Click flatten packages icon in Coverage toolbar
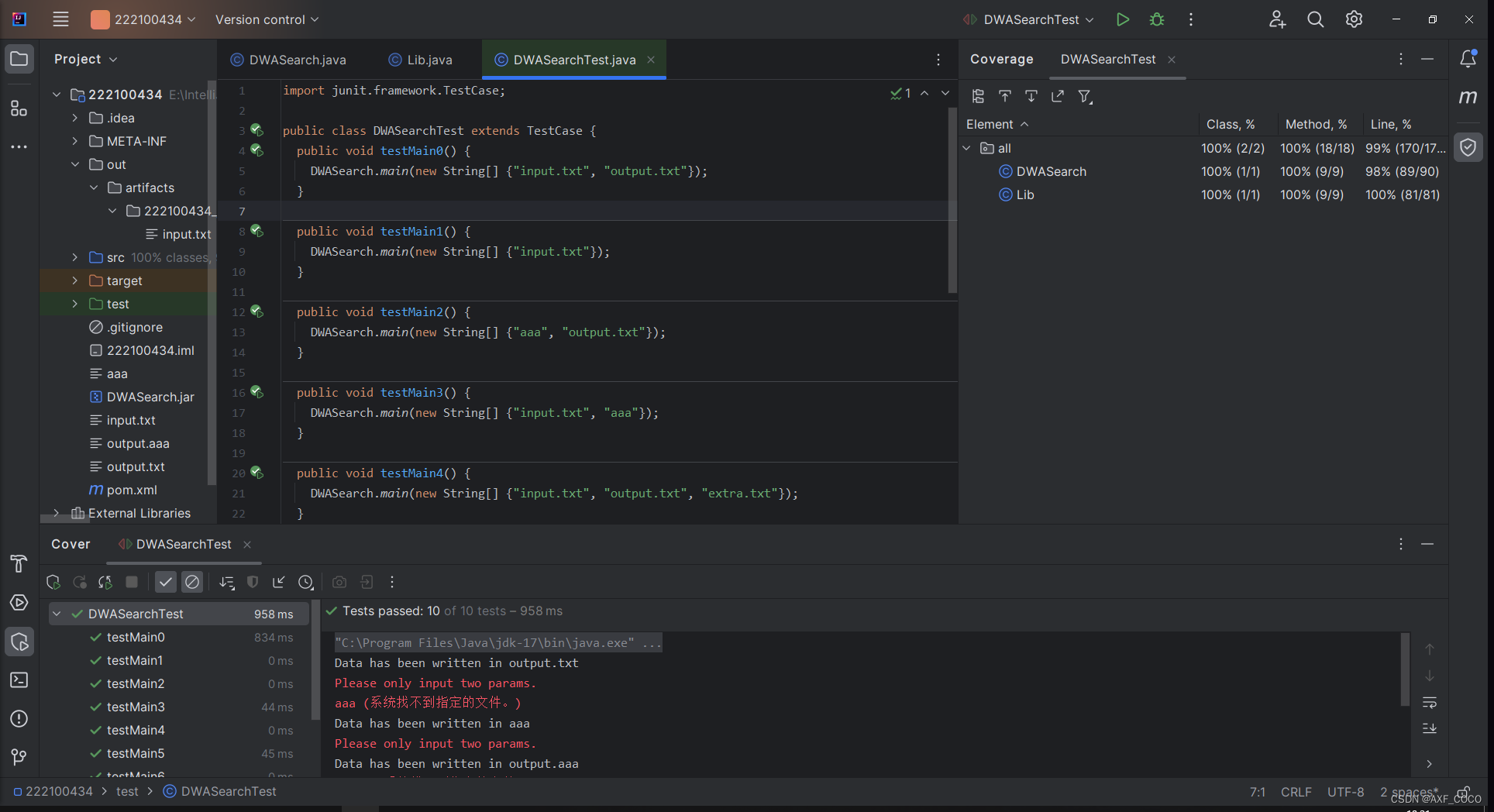This screenshot has width=1494, height=812. pyautogui.click(x=978, y=96)
